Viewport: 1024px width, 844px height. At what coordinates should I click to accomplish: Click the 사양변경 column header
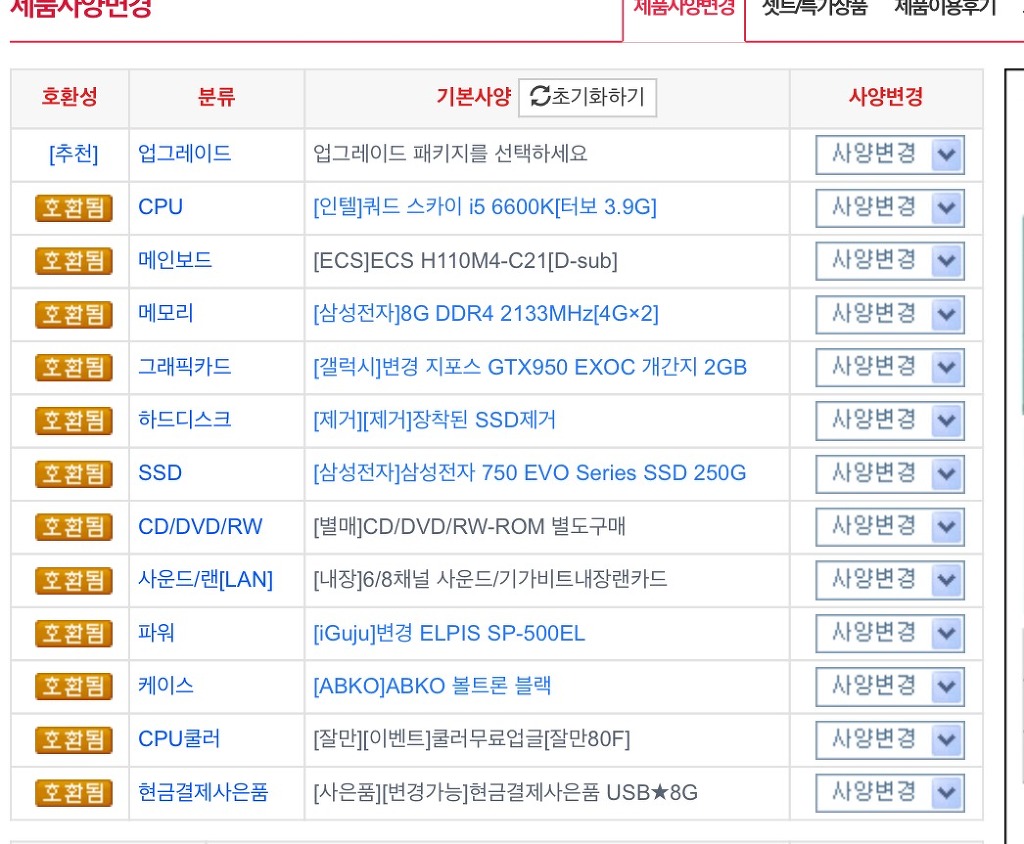click(886, 97)
